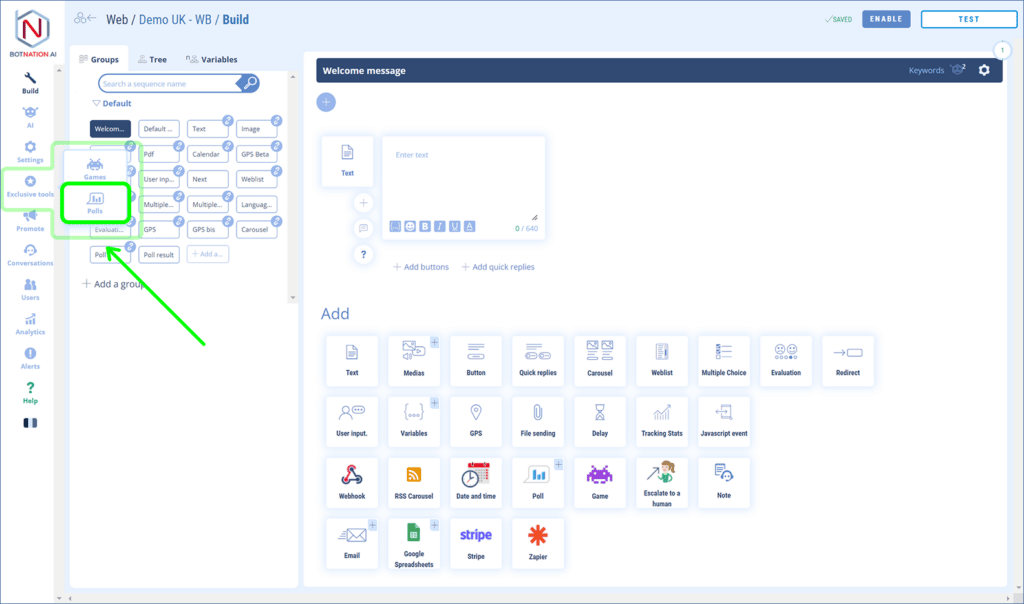Open Analytics from the left sidebar
The height and width of the screenshot is (604, 1024).
[30, 322]
